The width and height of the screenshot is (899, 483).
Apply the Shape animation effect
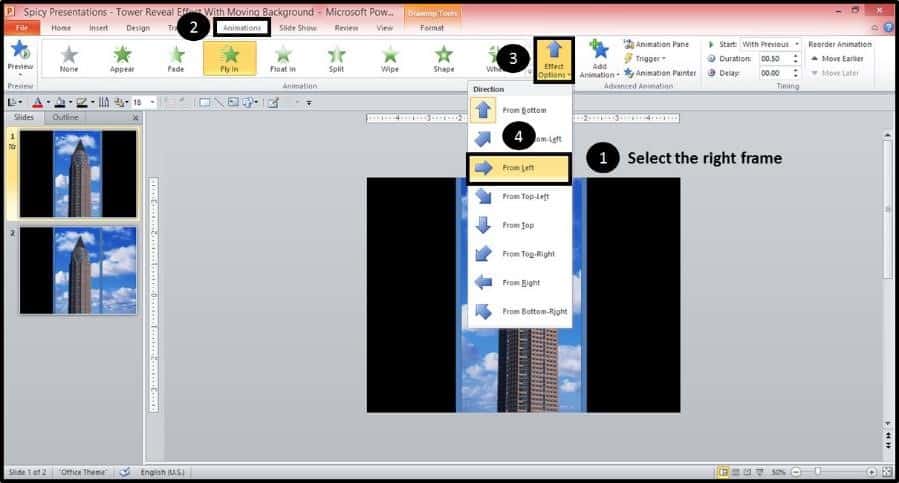(x=444, y=59)
